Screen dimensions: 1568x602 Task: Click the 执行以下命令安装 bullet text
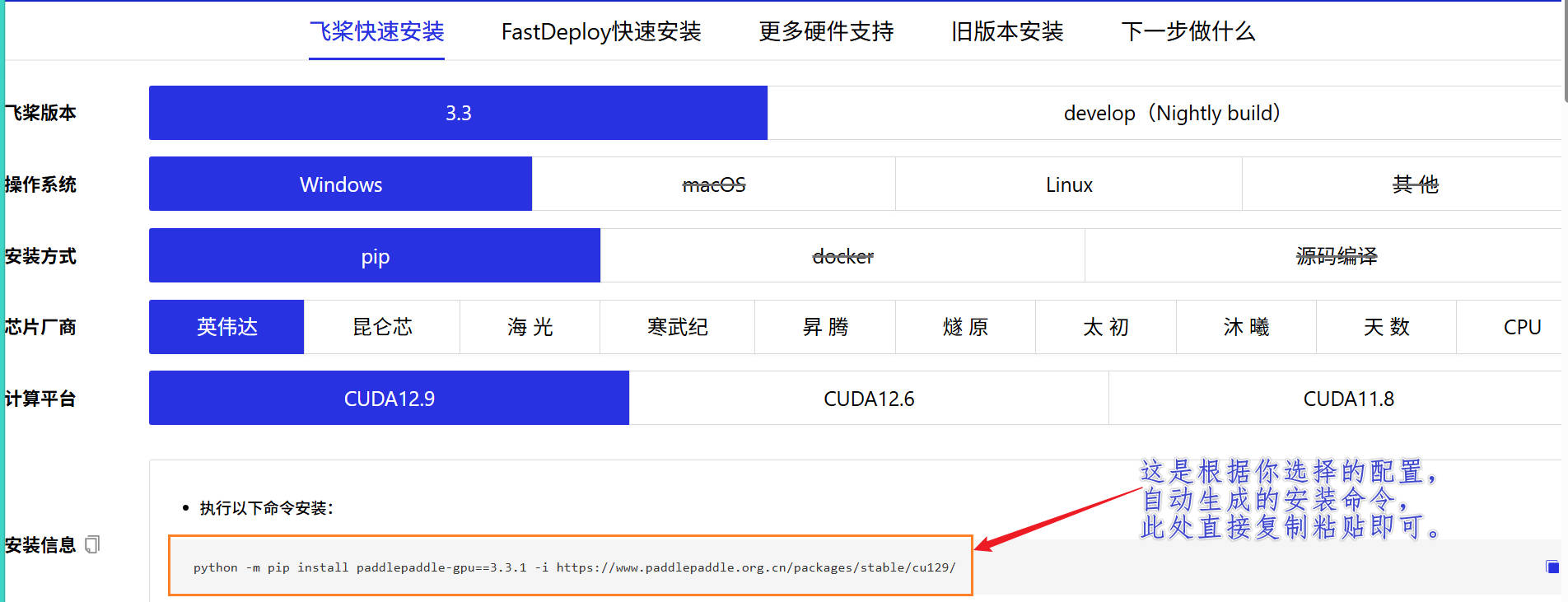pos(266,508)
